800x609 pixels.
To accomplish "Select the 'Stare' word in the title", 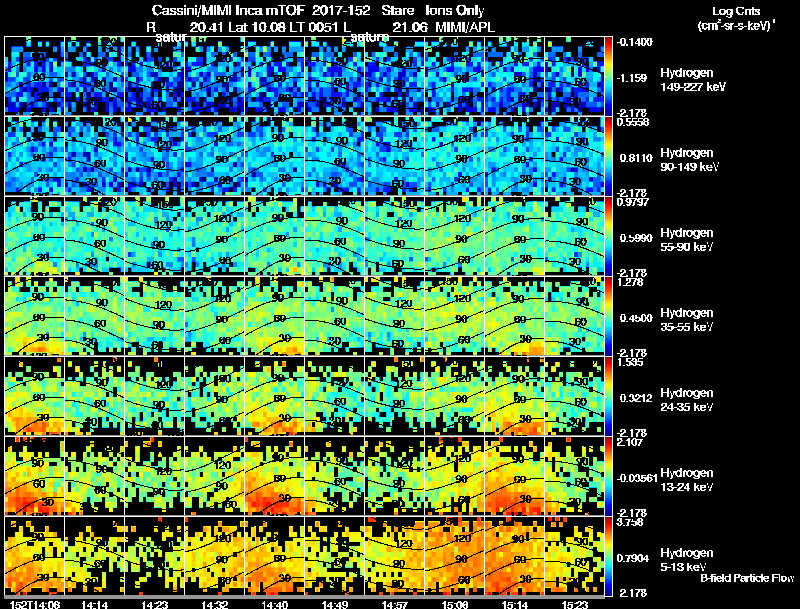I will pyautogui.click(x=397, y=11).
